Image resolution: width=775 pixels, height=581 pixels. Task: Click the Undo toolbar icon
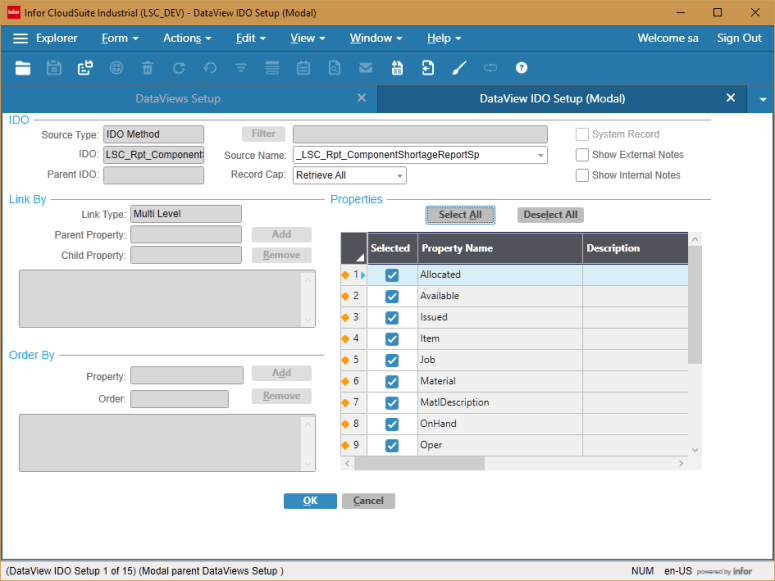[x=210, y=68]
